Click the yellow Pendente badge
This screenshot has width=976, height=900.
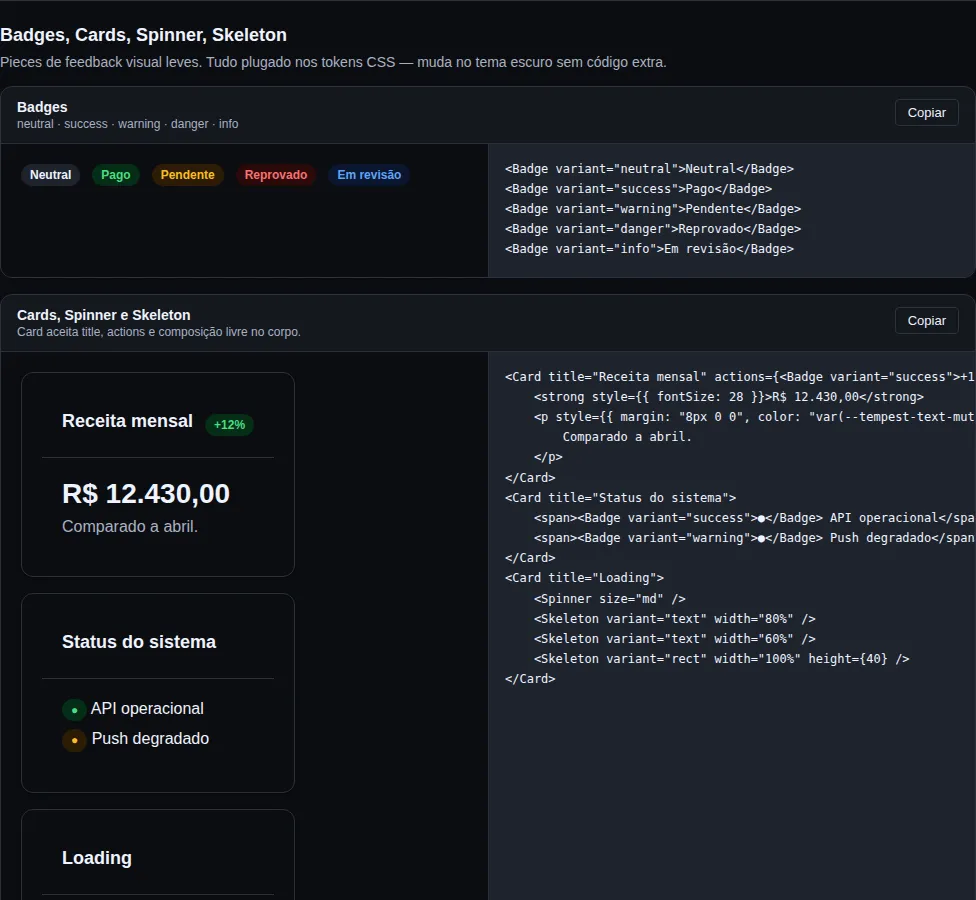187,175
